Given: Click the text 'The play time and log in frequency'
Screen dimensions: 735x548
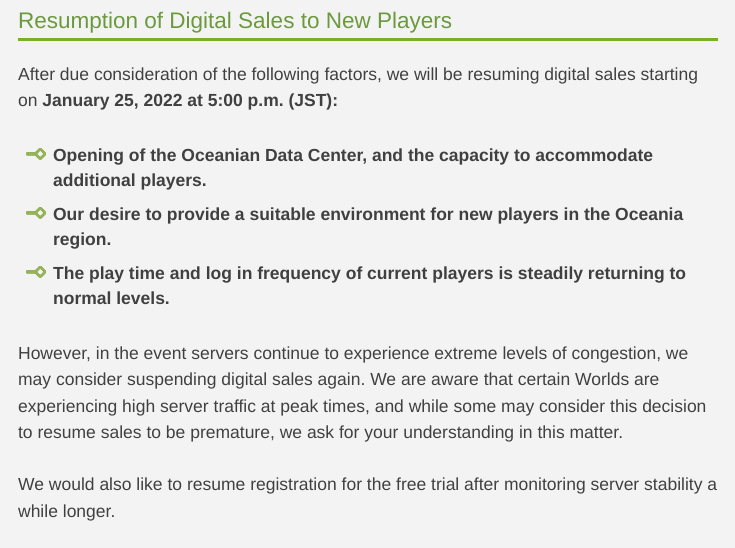Looking at the screenshot, I should (197, 273).
